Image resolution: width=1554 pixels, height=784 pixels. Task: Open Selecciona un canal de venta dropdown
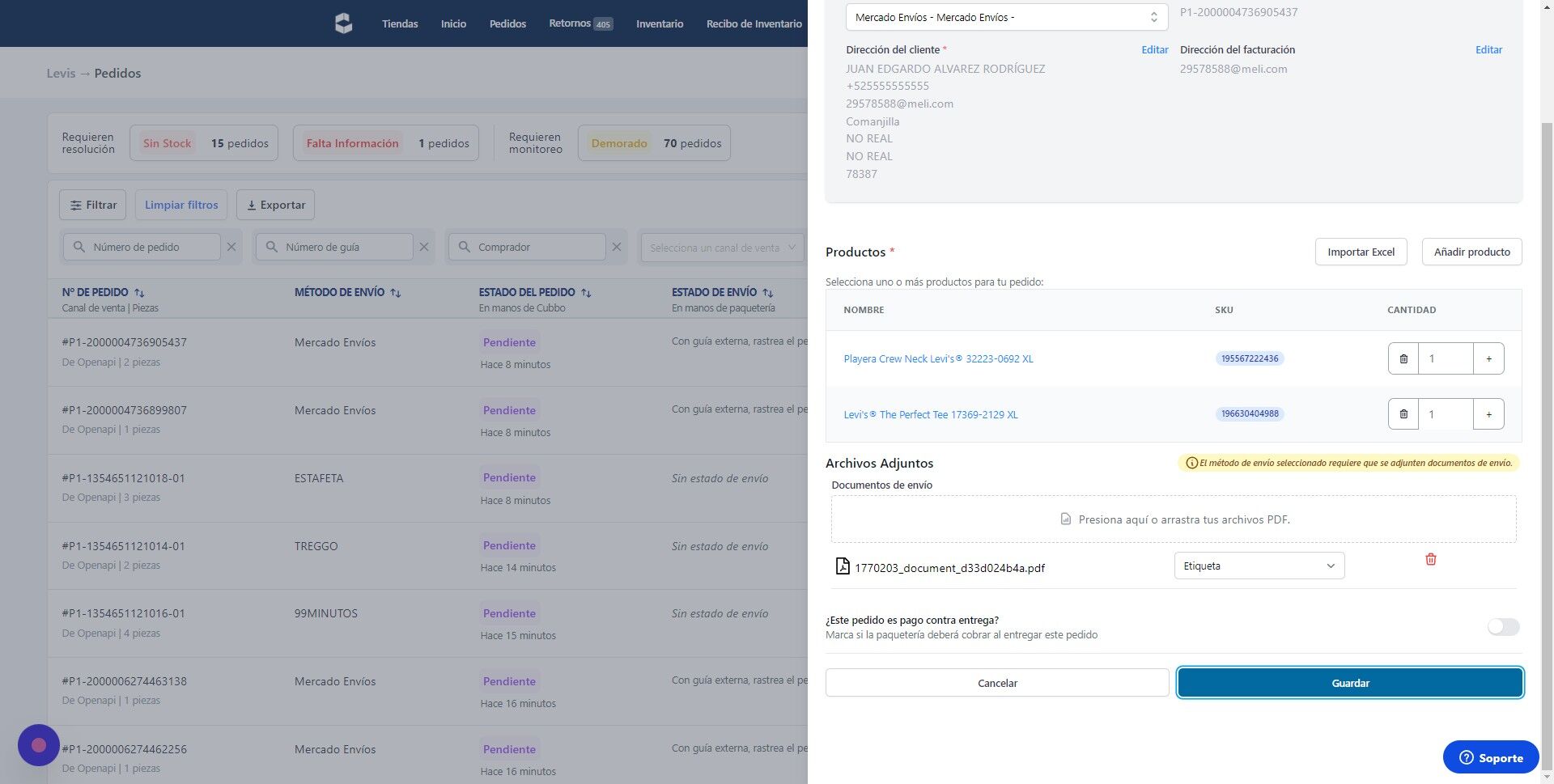pos(723,248)
